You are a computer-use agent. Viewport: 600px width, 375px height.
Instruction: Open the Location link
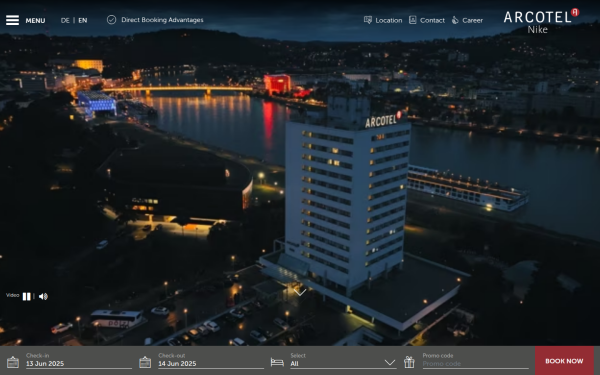click(x=388, y=21)
